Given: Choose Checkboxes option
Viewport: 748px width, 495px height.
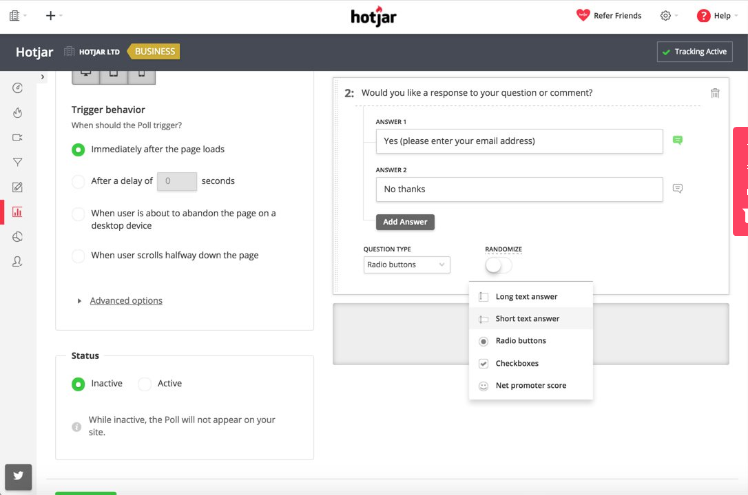Looking at the screenshot, I should [531, 363].
